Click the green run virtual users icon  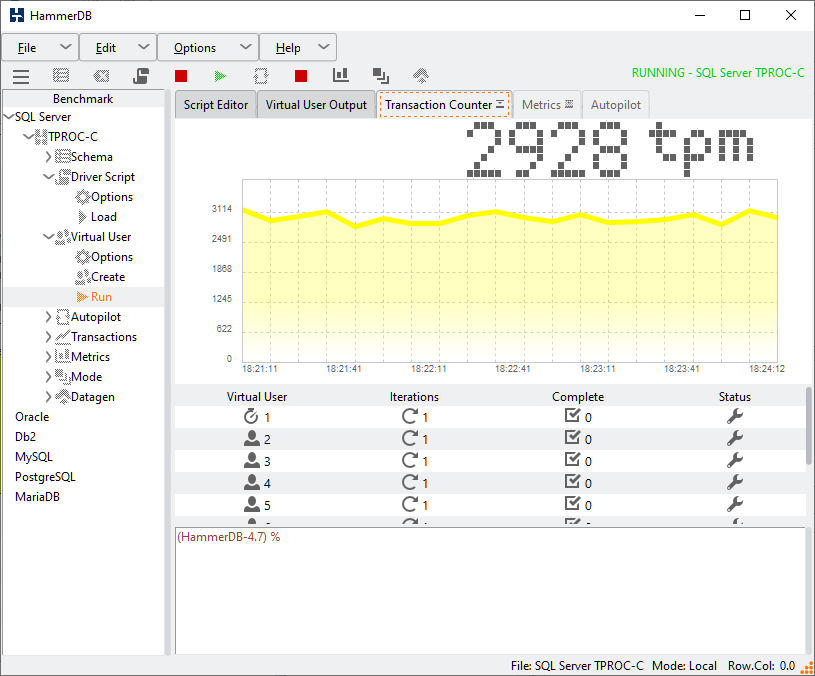click(220, 76)
